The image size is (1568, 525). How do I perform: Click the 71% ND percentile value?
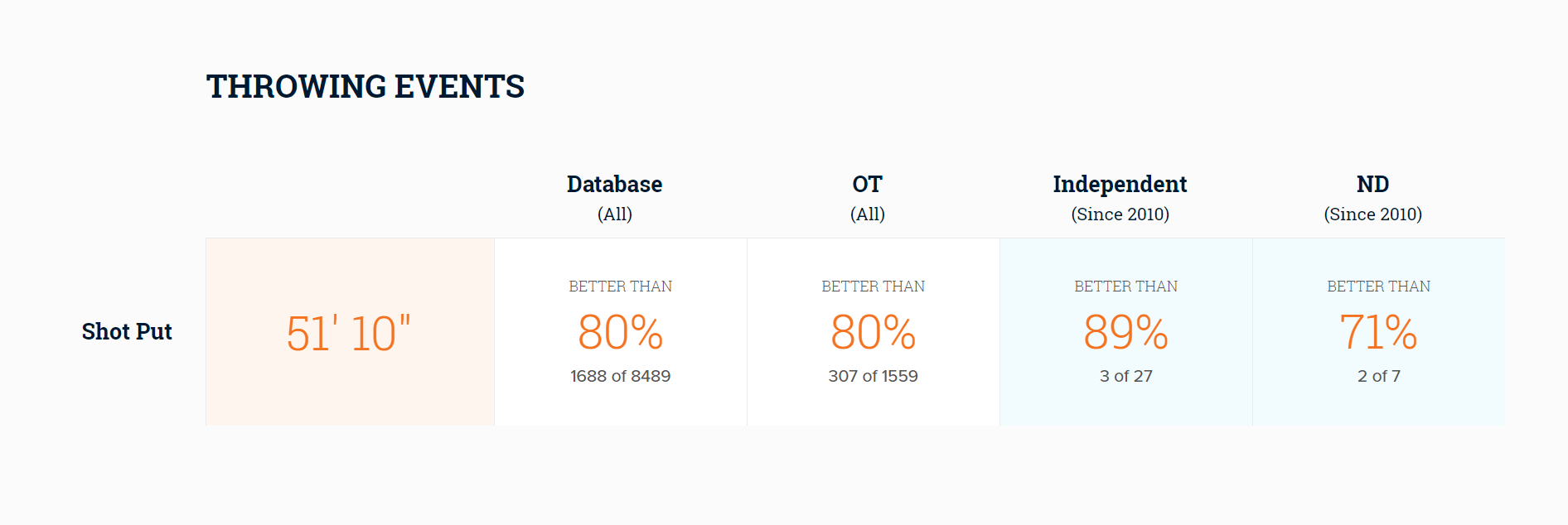click(x=1379, y=332)
